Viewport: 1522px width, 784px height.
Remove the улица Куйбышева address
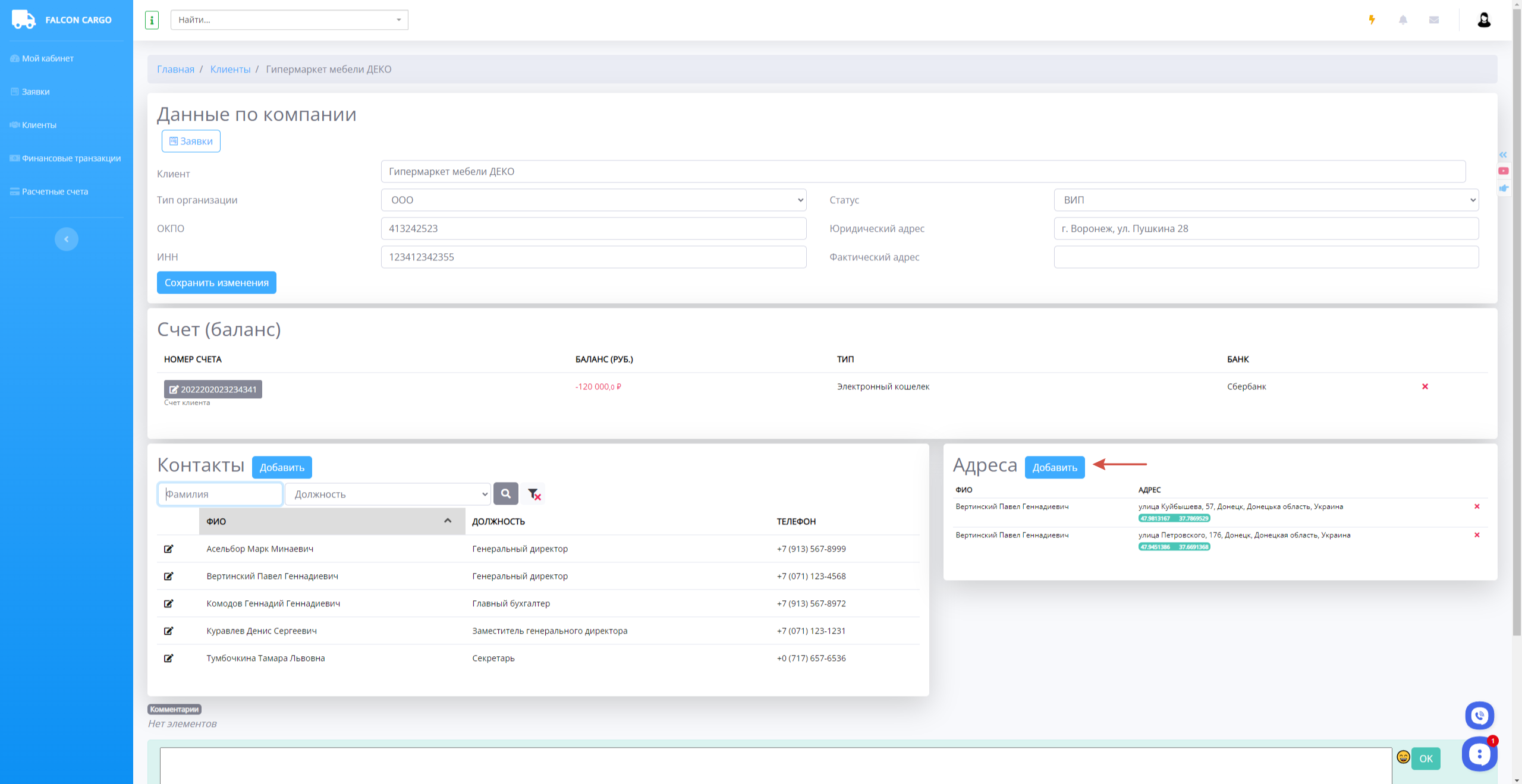pyautogui.click(x=1477, y=506)
